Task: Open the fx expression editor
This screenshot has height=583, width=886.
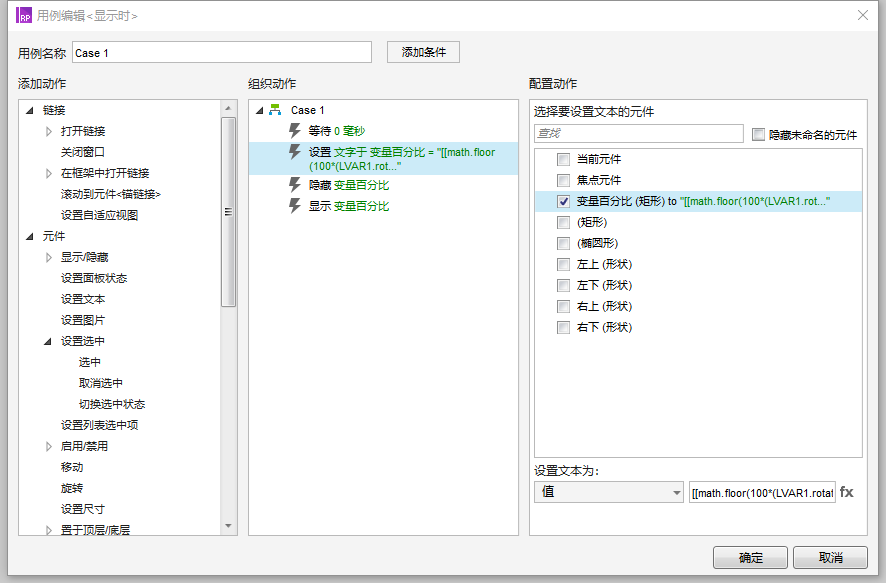Action: pyautogui.click(x=846, y=492)
